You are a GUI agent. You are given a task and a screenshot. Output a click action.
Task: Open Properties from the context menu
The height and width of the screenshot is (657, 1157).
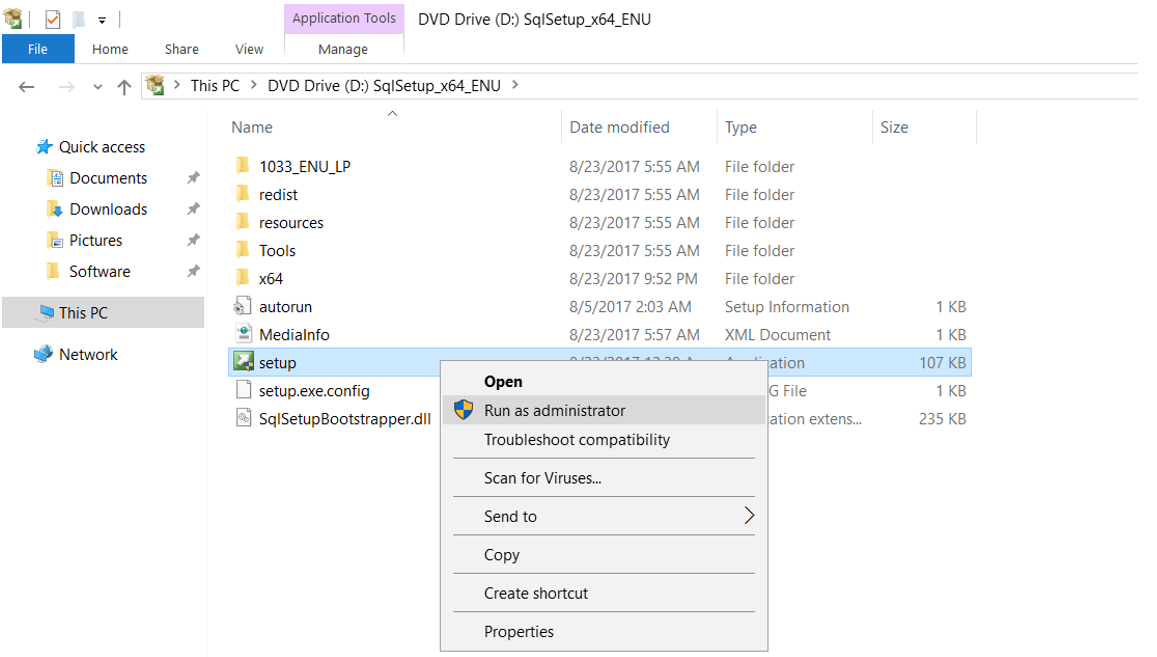604,632
